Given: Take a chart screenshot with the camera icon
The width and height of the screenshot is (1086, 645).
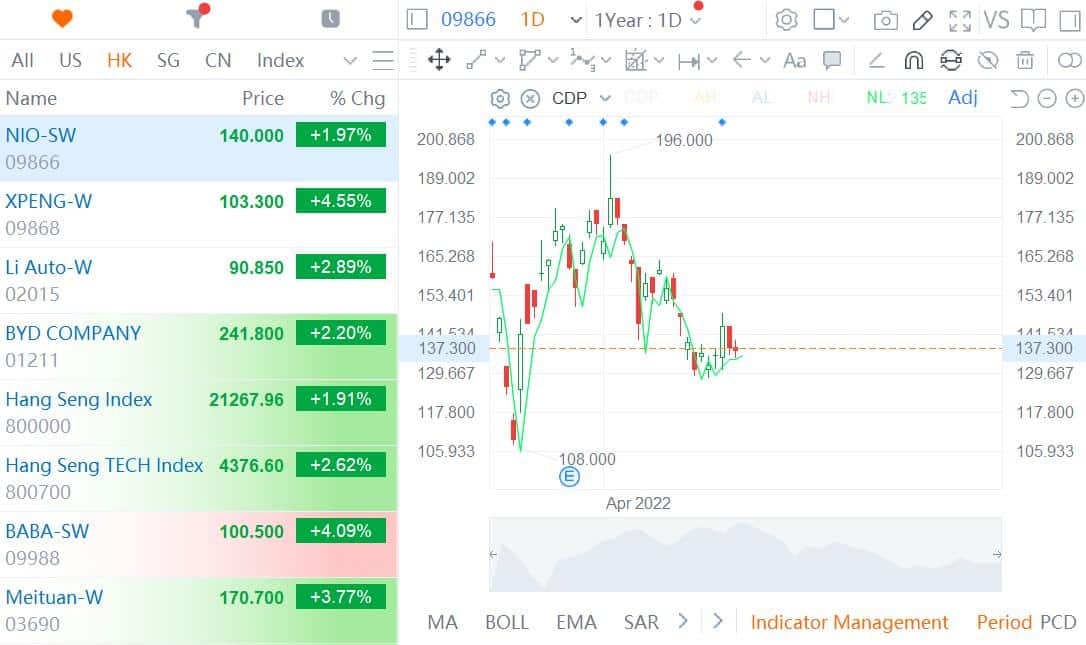Looking at the screenshot, I should [885, 19].
